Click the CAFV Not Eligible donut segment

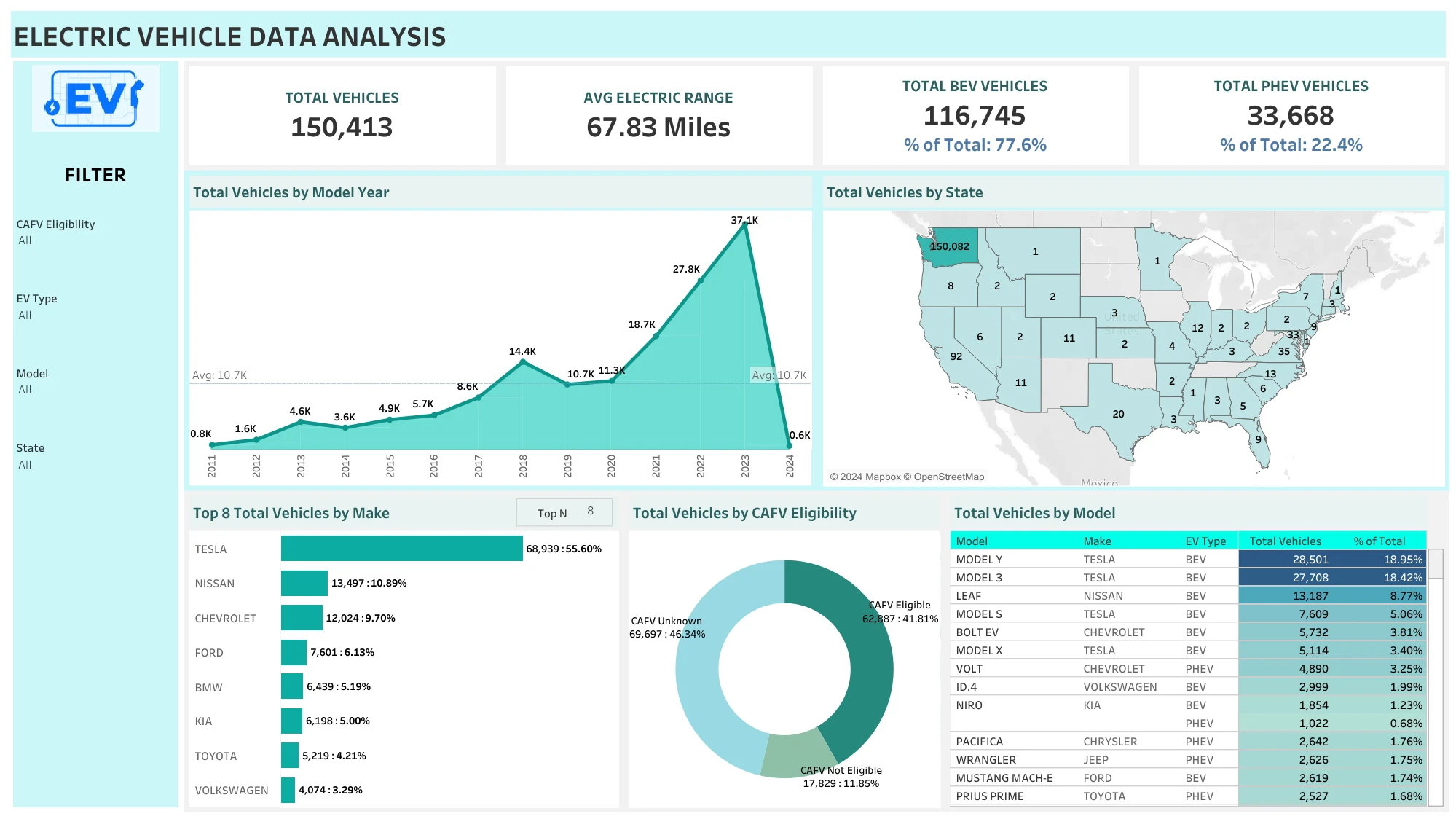pyautogui.click(x=798, y=756)
